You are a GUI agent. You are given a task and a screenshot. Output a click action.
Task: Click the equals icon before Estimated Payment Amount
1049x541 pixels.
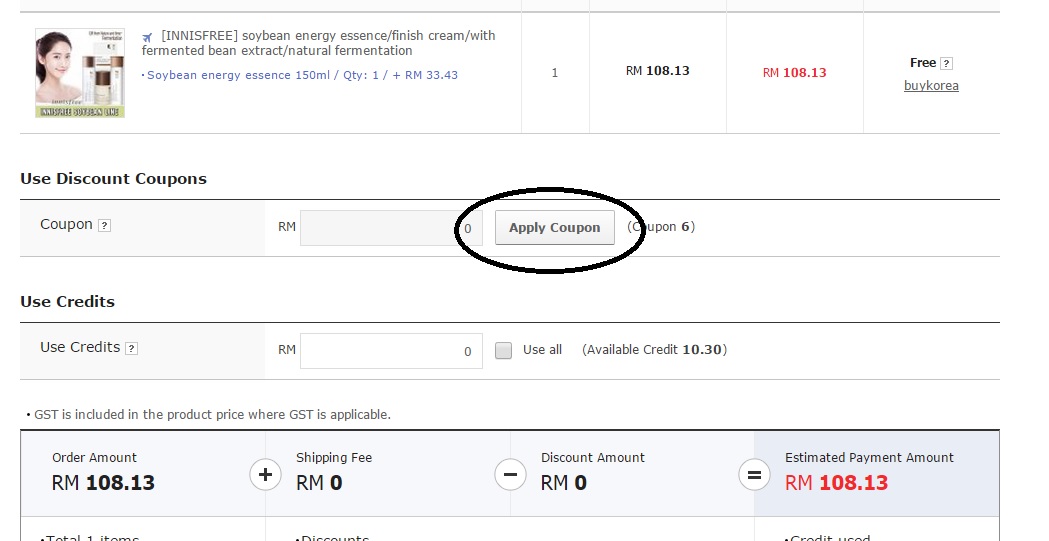(754, 475)
